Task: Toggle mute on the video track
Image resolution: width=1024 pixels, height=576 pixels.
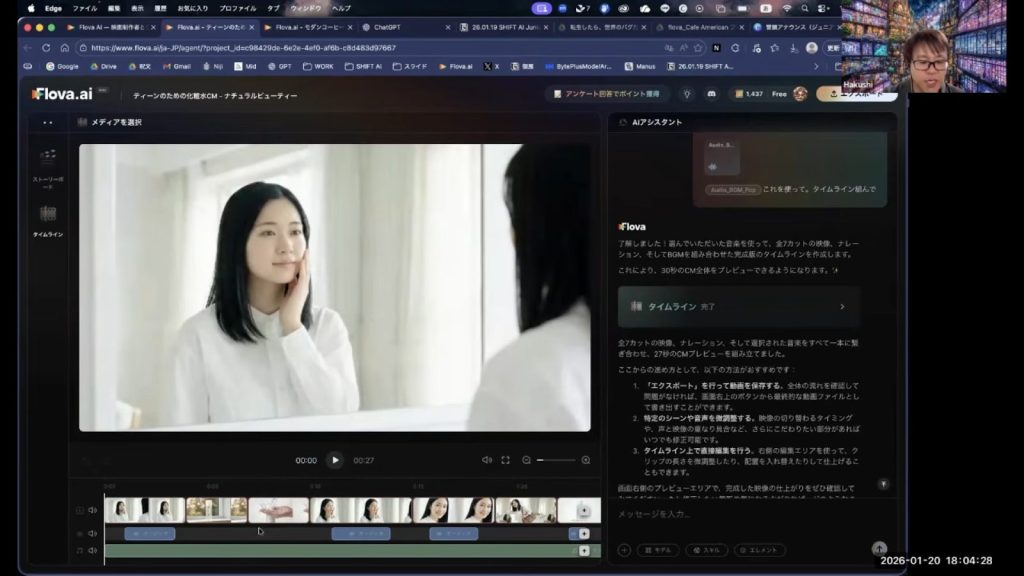Action: (92, 510)
